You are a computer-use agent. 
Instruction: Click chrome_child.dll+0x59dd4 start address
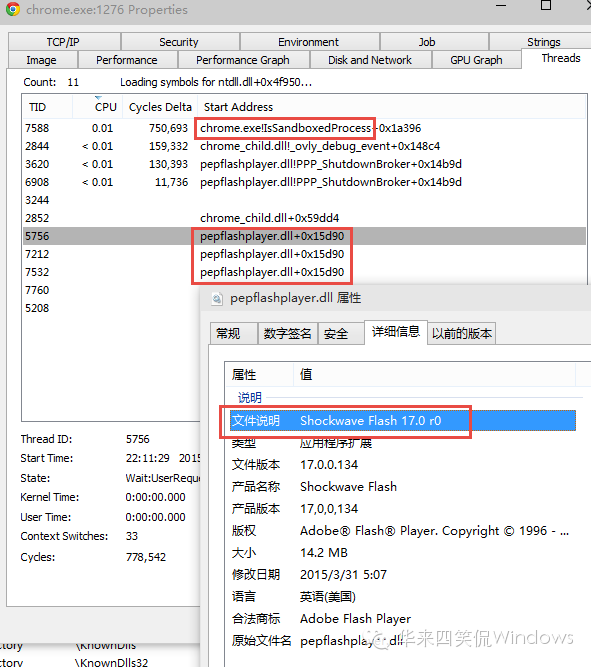click(x=269, y=218)
